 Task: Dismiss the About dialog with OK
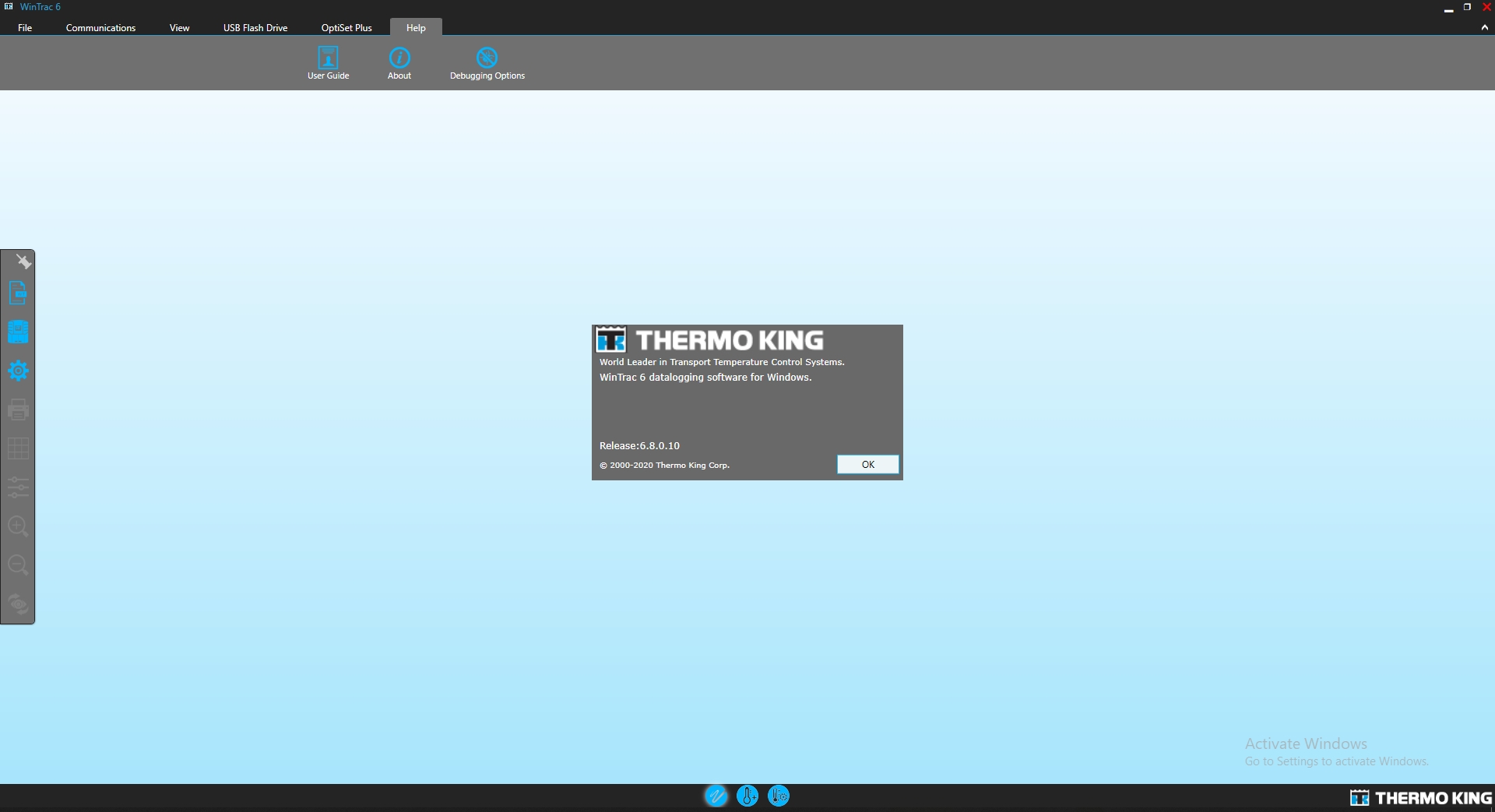coord(867,464)
